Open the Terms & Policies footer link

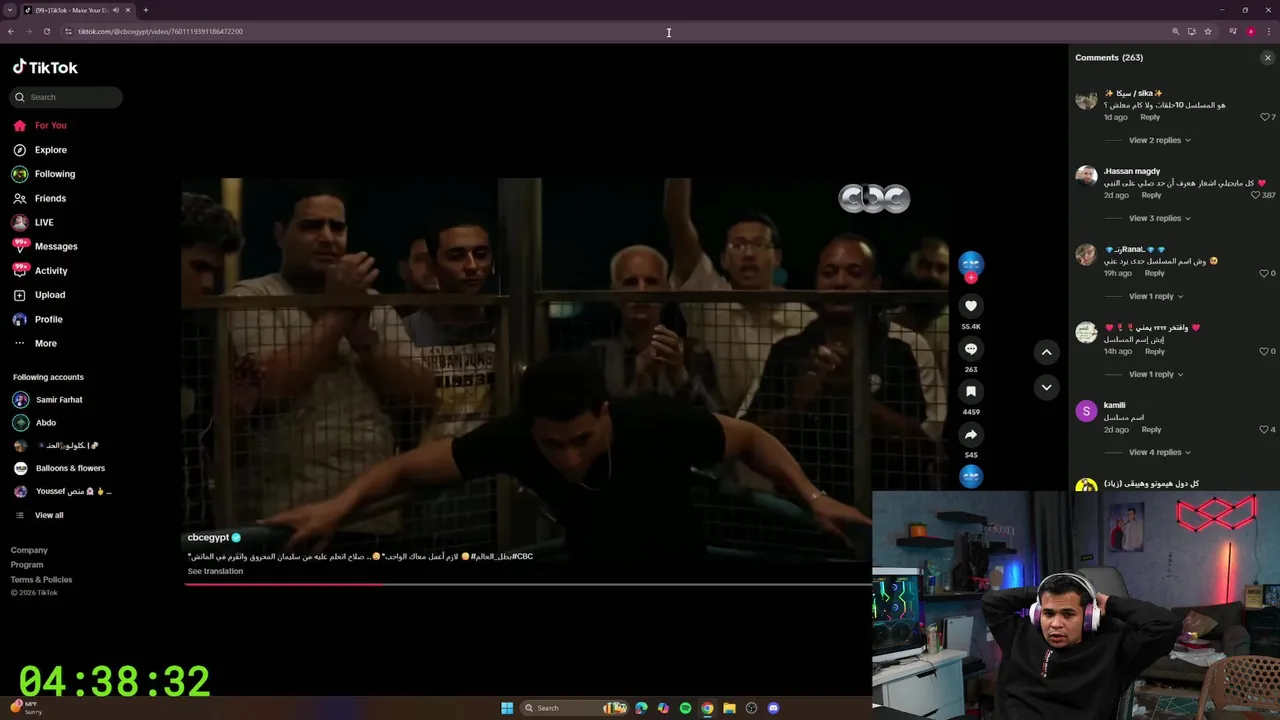(x=41, y=580)
